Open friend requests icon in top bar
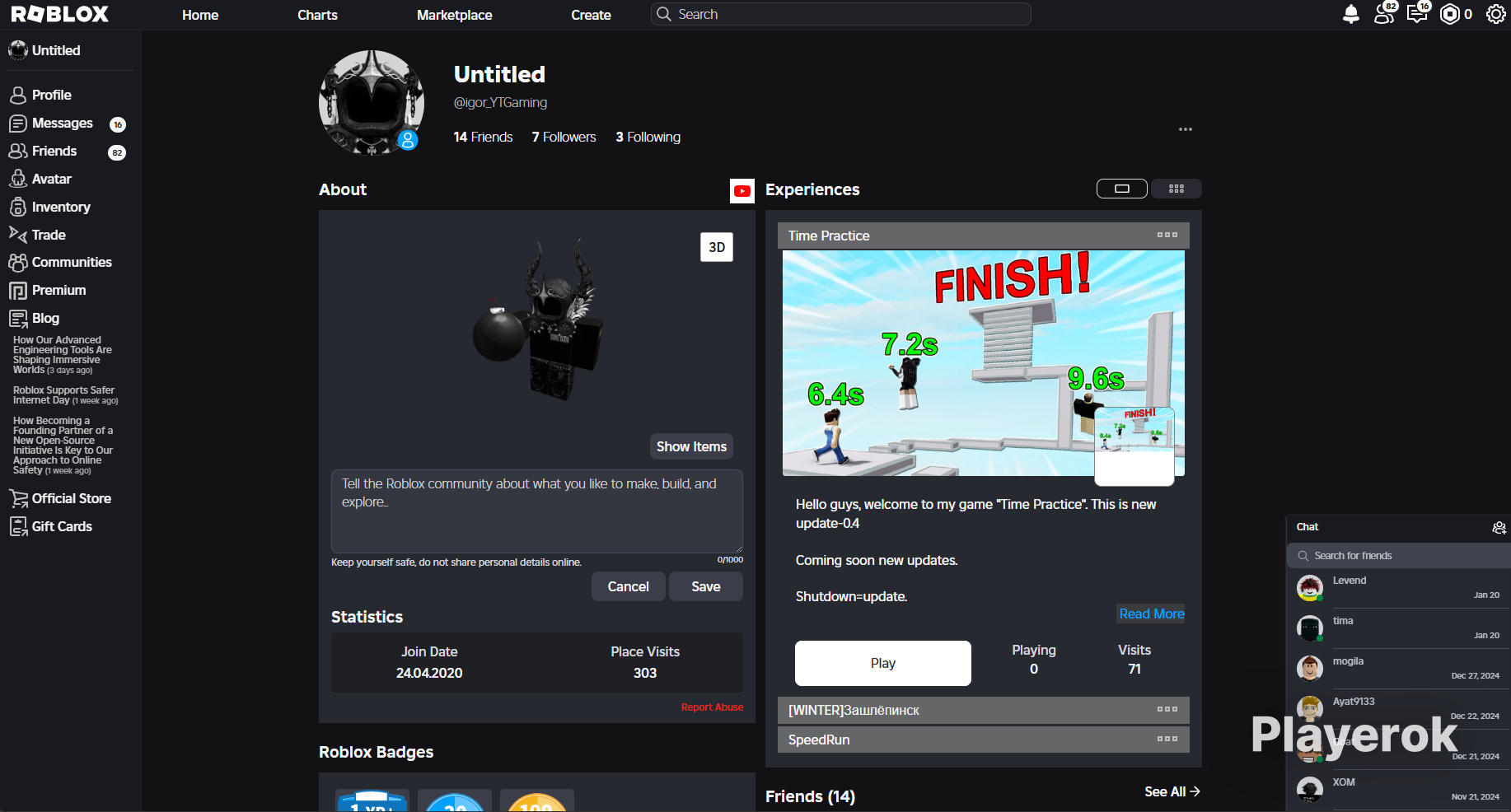 (1384, 14)
